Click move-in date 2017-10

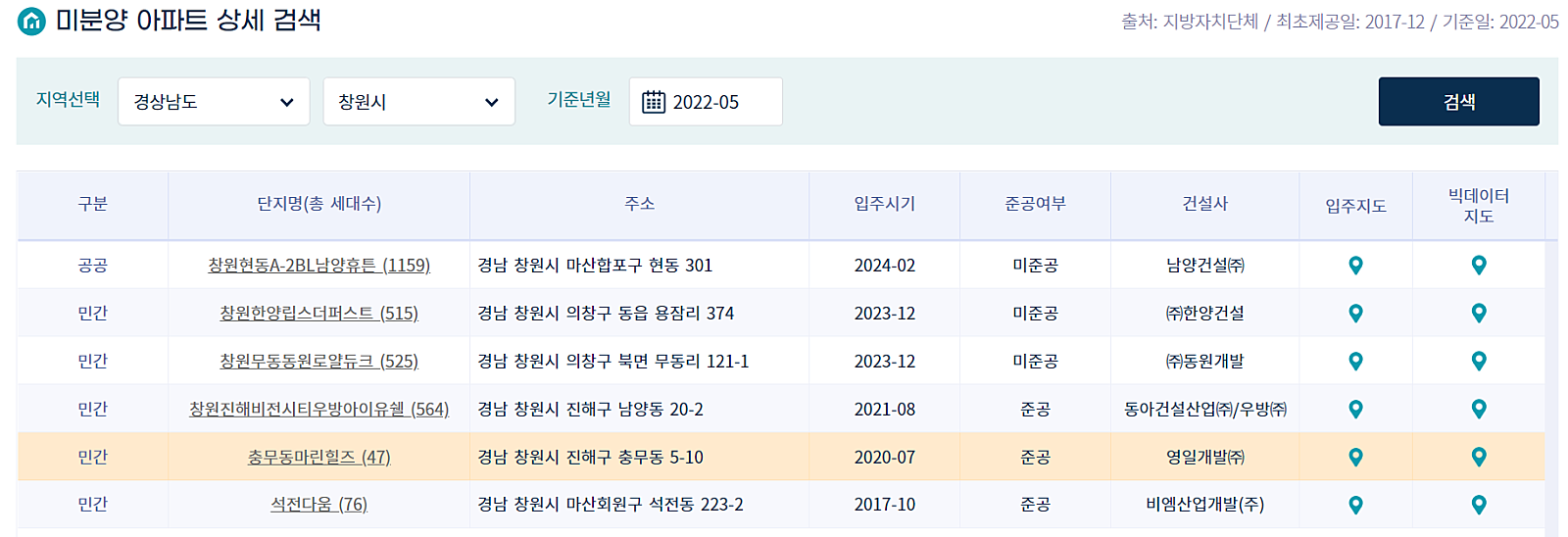[885, 505]
